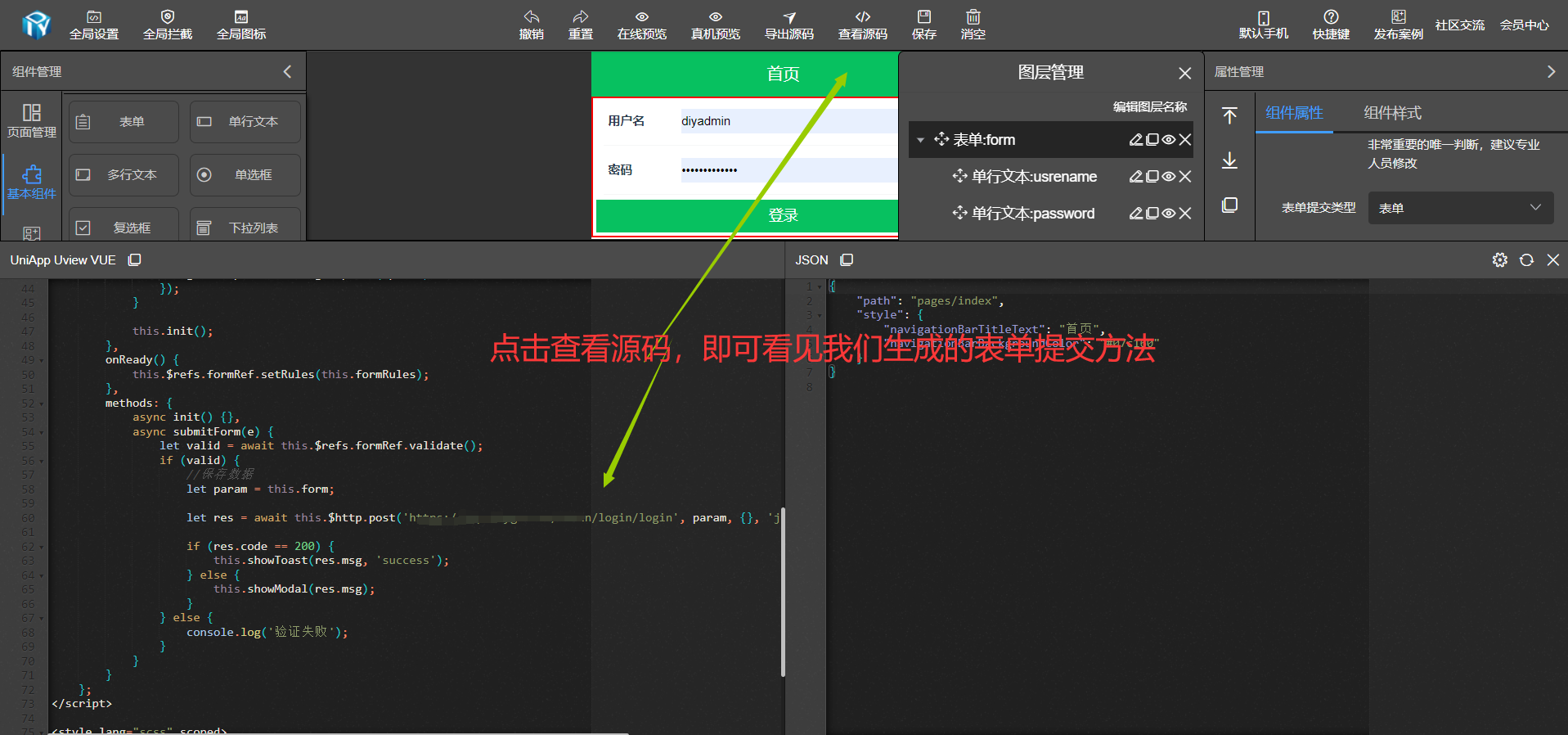
Task: Open 全局拦截 global intercept
Action: coord(168,25)
